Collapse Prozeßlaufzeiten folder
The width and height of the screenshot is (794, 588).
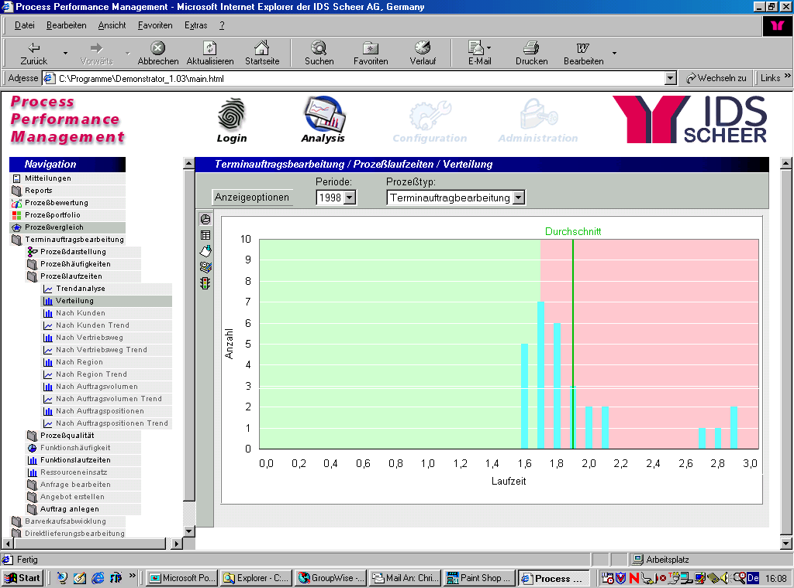(84, 276)
